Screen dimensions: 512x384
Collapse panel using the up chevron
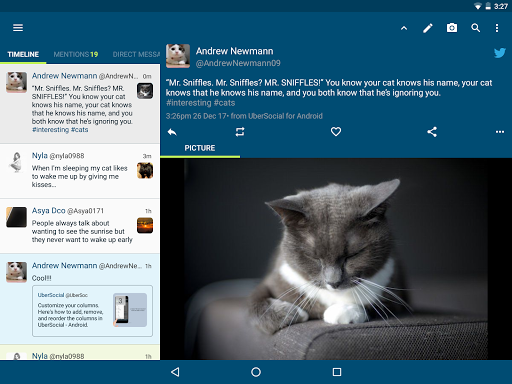(404, 28)
